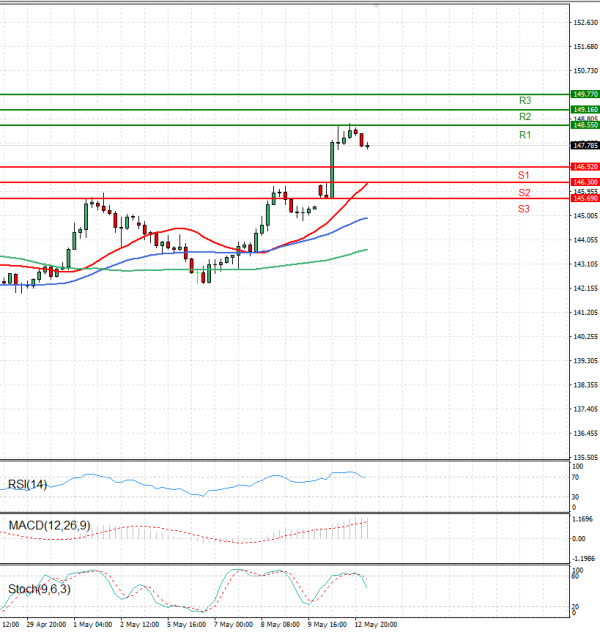Click the RSI(14) indicator label

[x=28, y=485]
